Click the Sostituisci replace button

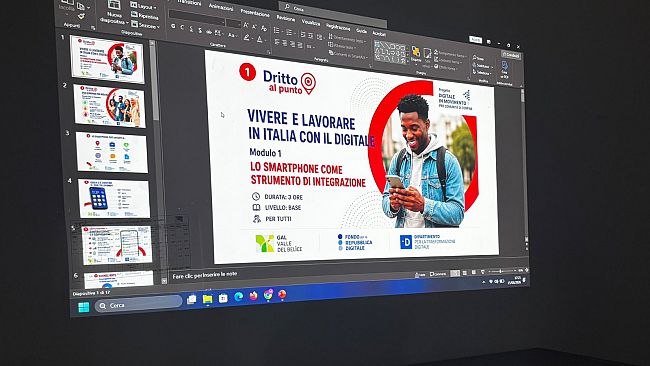coord(482,65)
